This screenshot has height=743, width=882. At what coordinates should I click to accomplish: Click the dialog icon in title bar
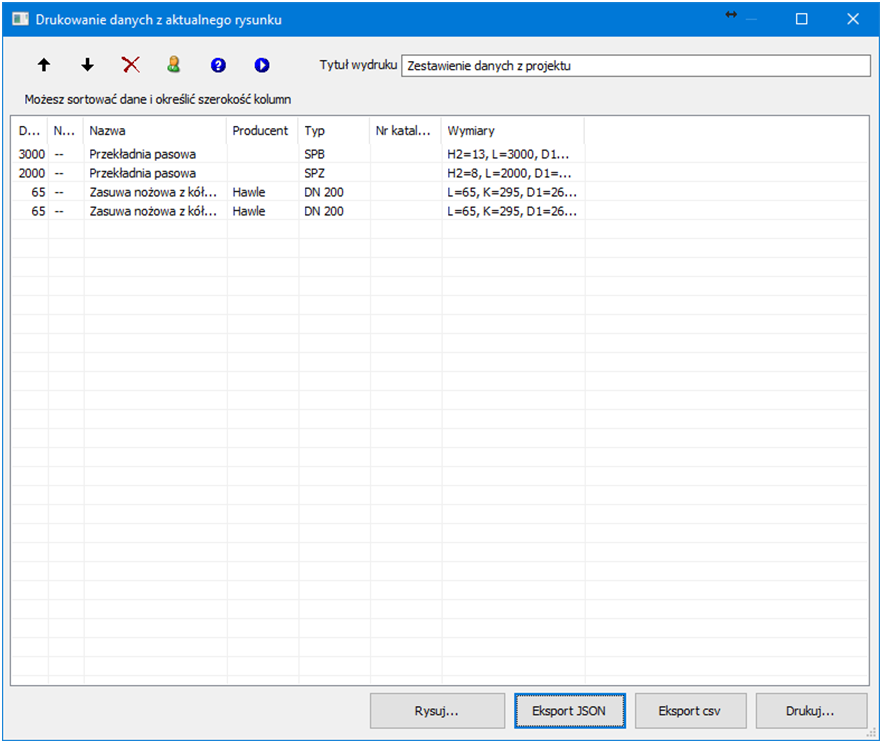point(19,19)
